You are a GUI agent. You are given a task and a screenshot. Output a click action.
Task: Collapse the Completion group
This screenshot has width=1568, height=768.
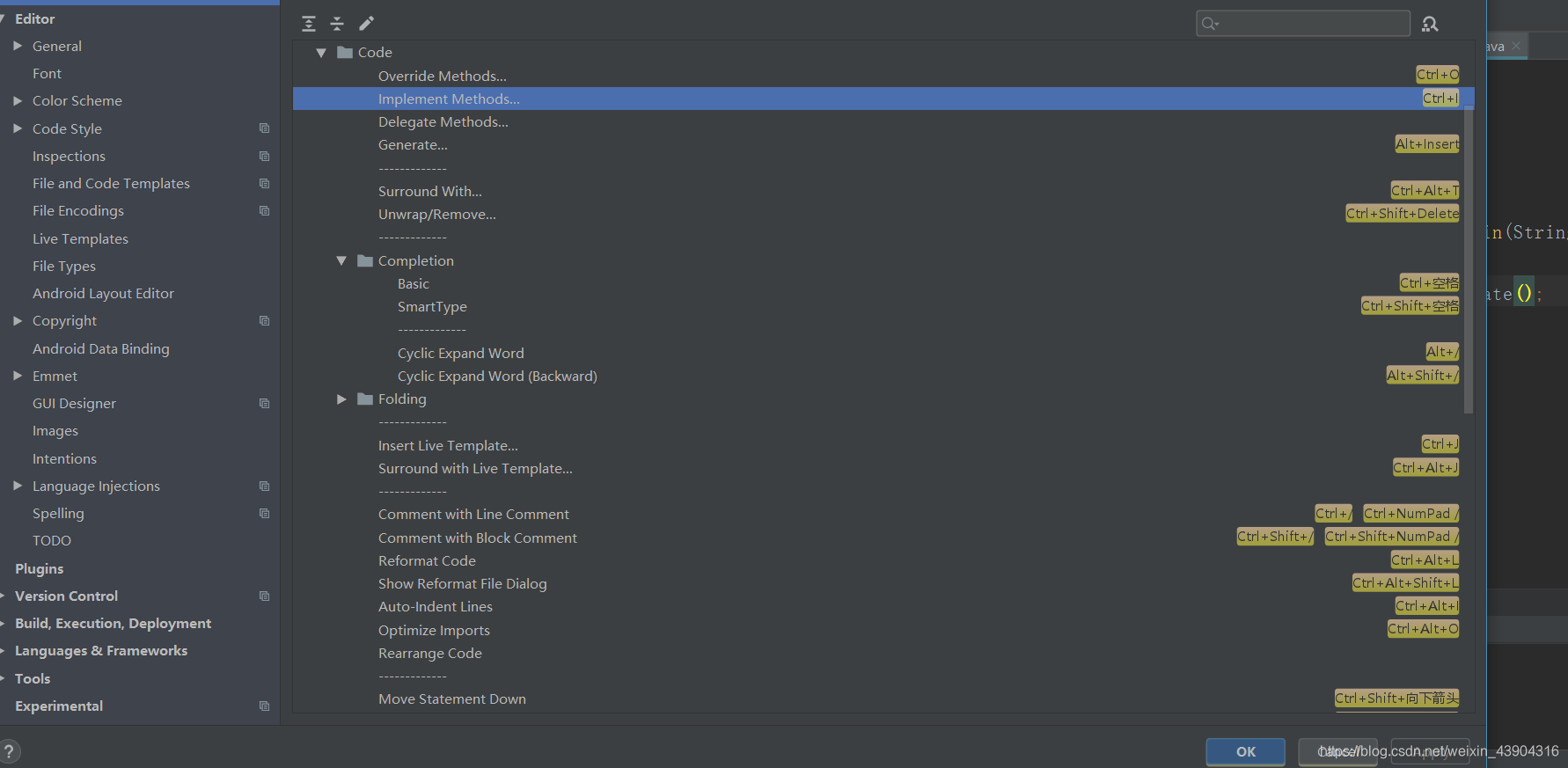click(341, 260)
